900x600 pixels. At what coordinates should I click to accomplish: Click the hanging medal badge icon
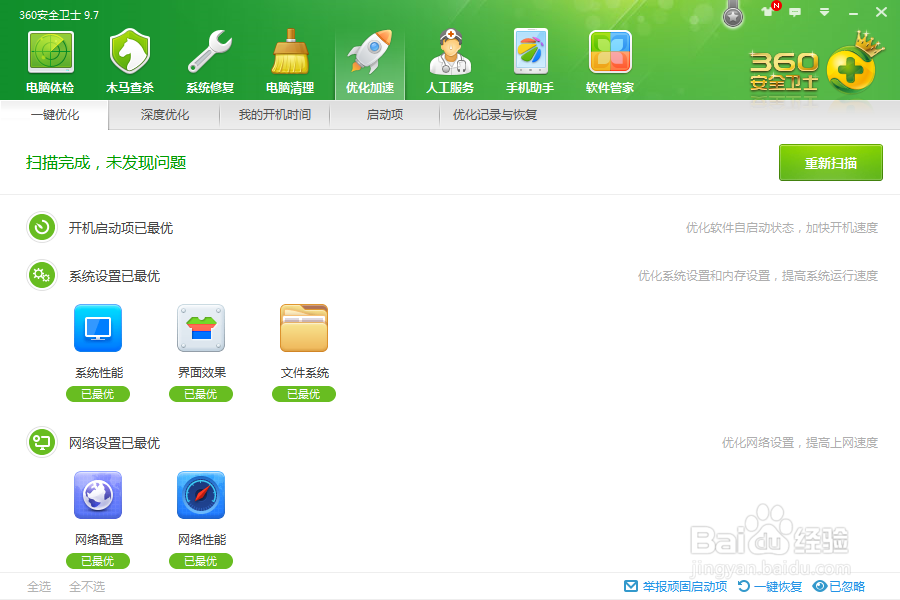732,14
